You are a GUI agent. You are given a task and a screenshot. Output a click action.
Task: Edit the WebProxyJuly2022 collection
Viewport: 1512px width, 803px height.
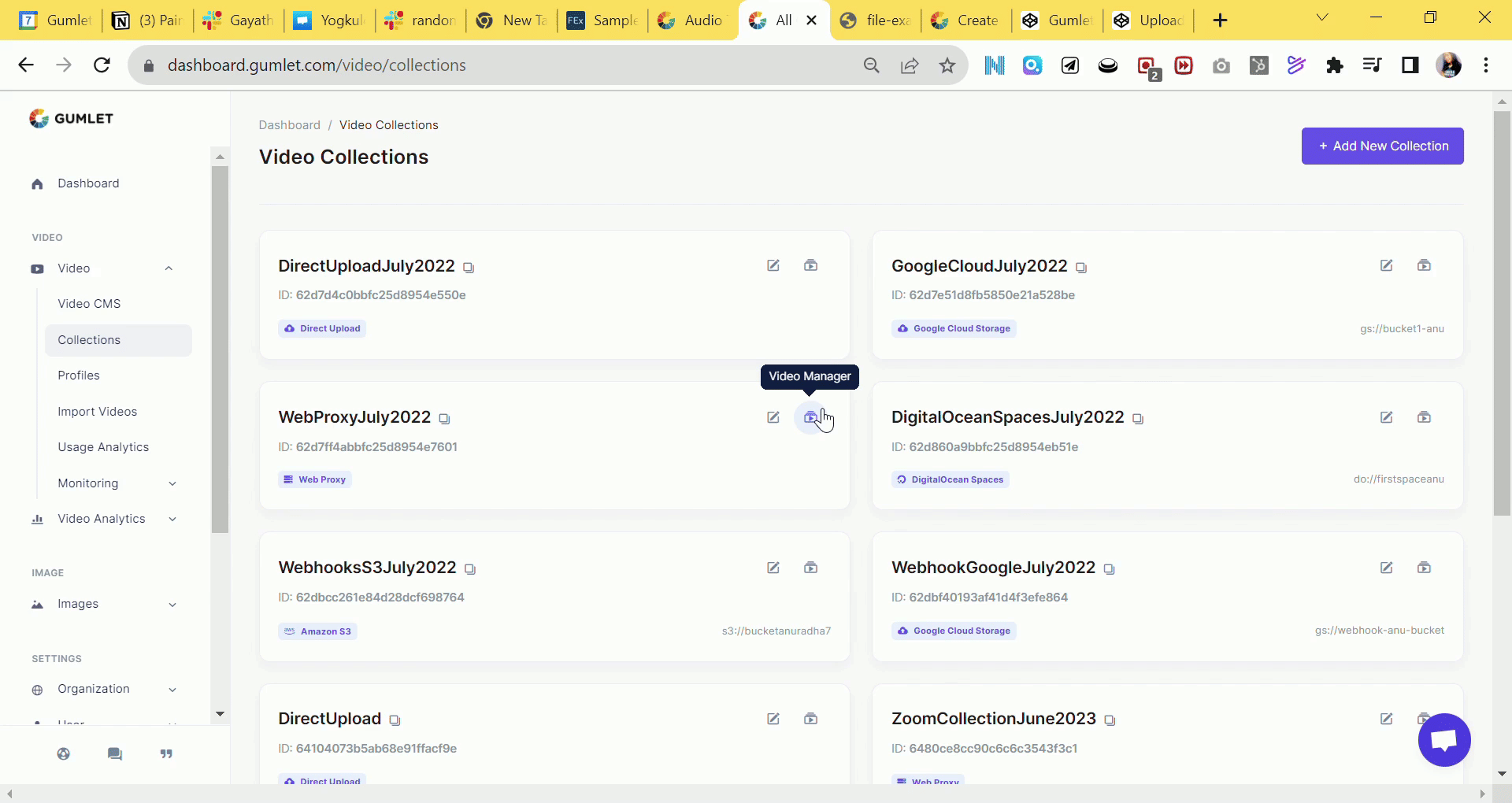[x=773, y=417]
